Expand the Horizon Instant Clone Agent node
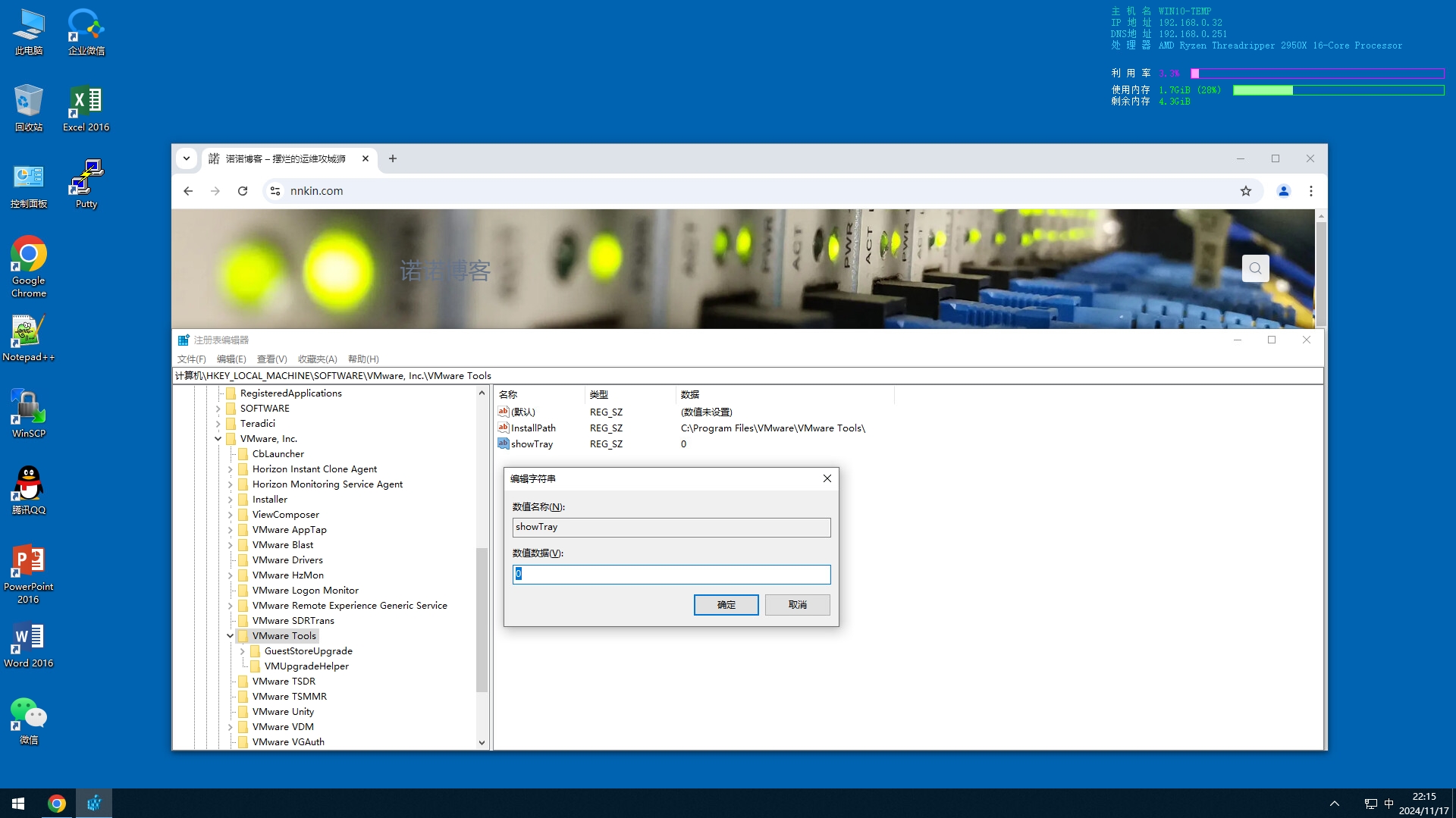Screen dimensions: 1456x818 coord(231,469)
